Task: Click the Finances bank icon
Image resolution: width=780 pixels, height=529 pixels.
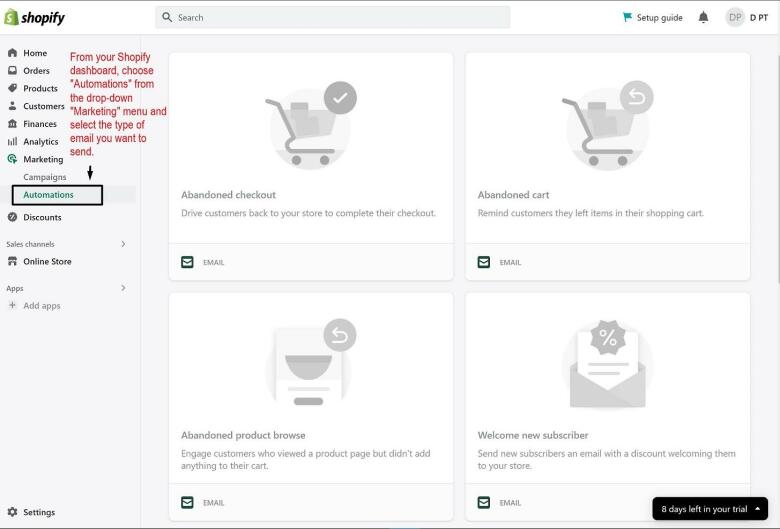Action: tap(12, 124)
